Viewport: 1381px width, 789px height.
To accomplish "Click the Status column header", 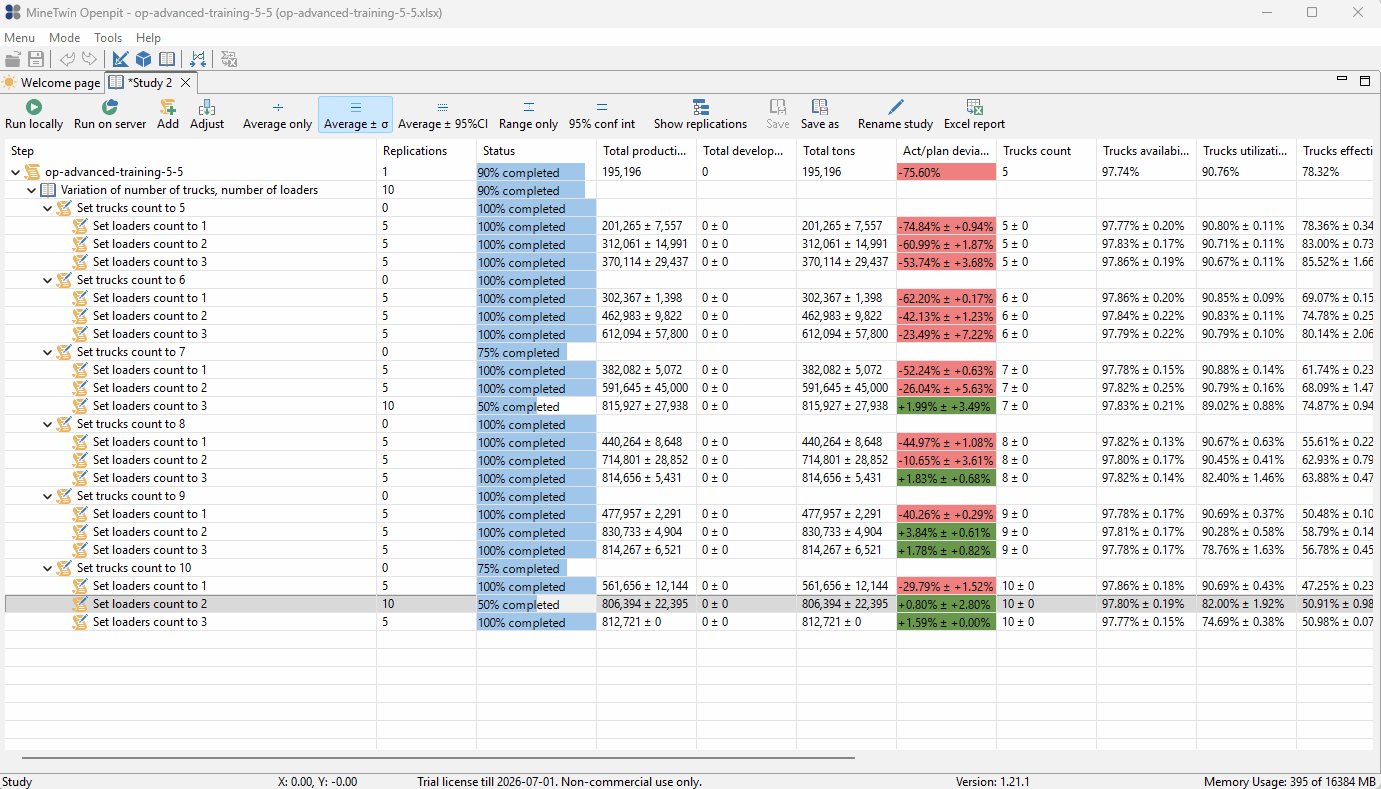I will (536, 151).
